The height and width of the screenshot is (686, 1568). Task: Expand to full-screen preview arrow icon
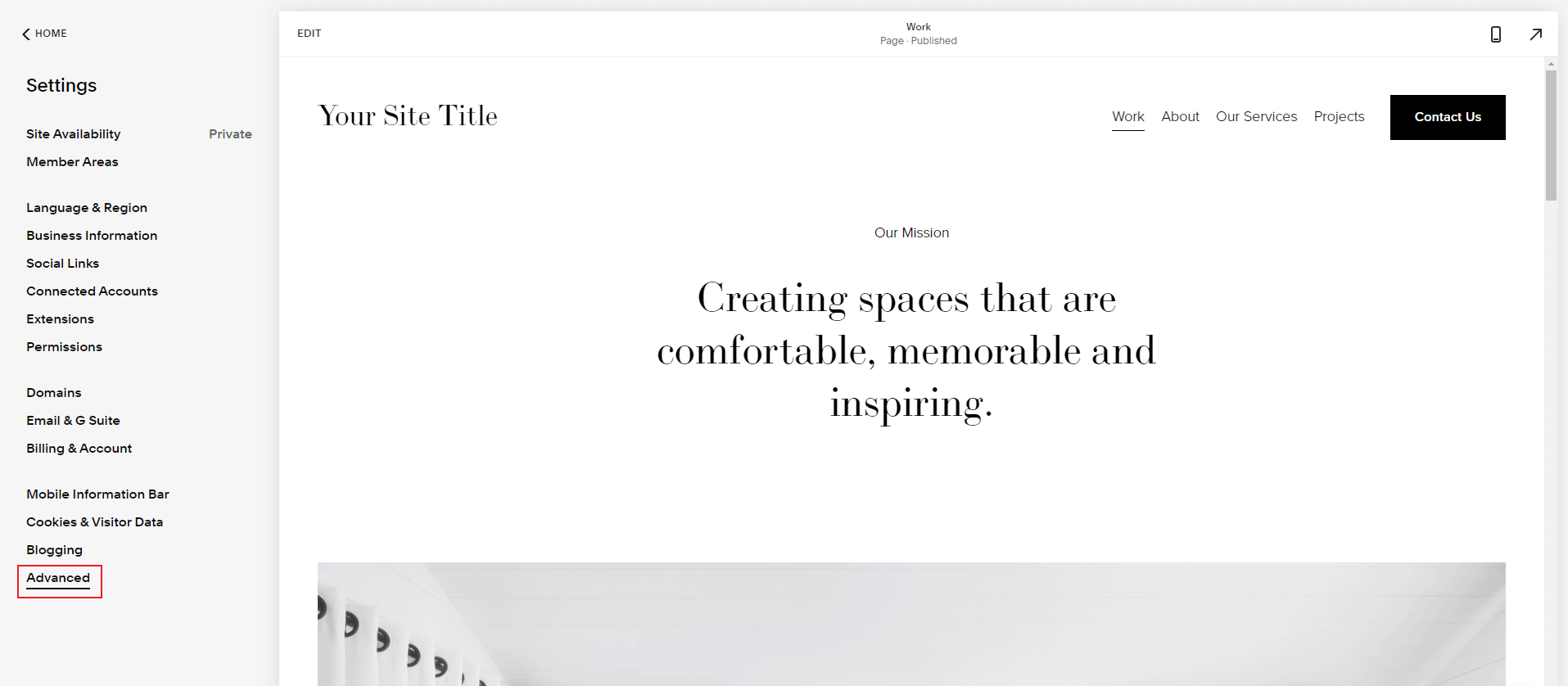[x=1536, y=34]
